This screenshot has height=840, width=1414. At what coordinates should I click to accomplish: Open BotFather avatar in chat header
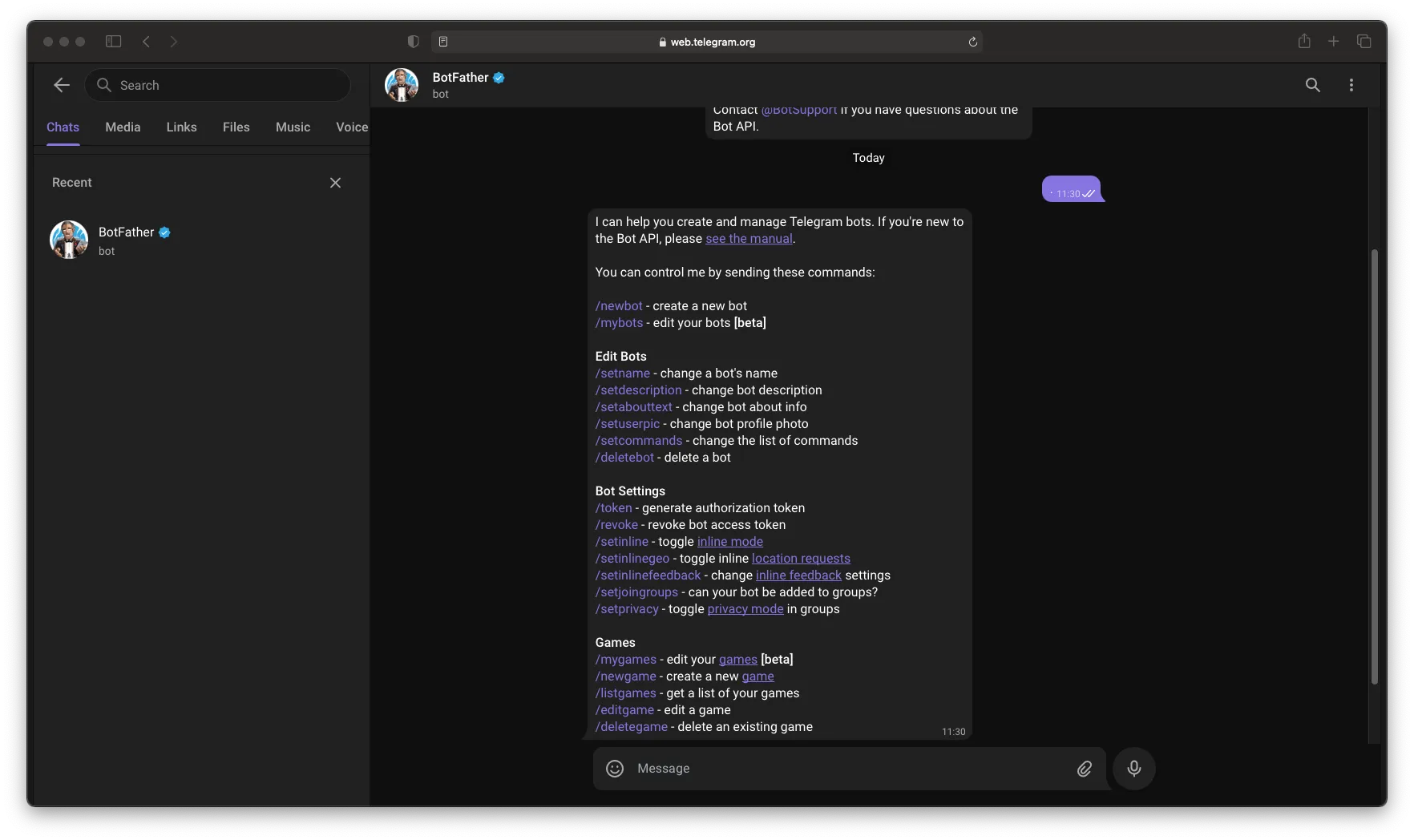[402, 85]
